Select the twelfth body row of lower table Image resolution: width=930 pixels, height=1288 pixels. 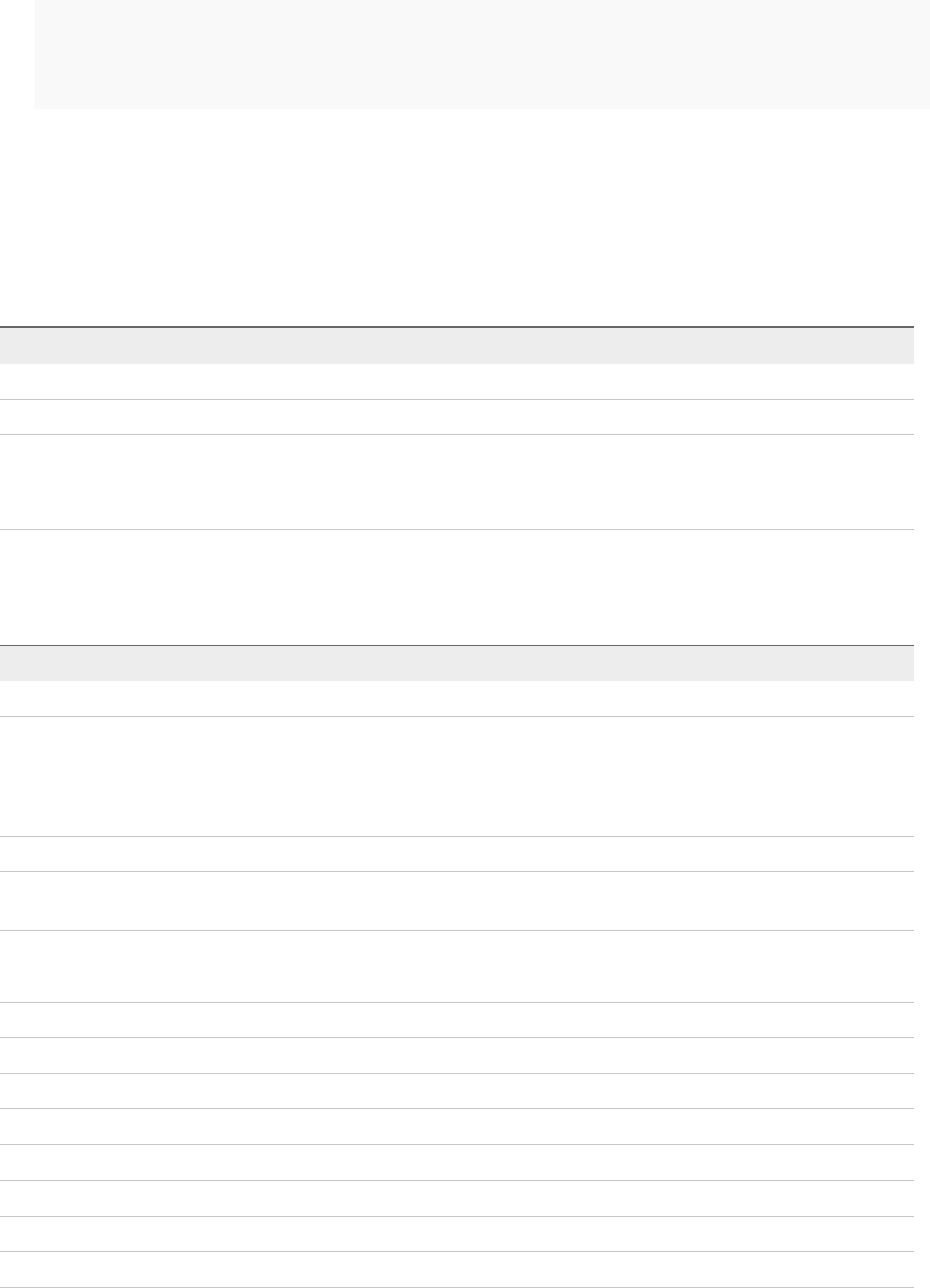coord(457,1198)
